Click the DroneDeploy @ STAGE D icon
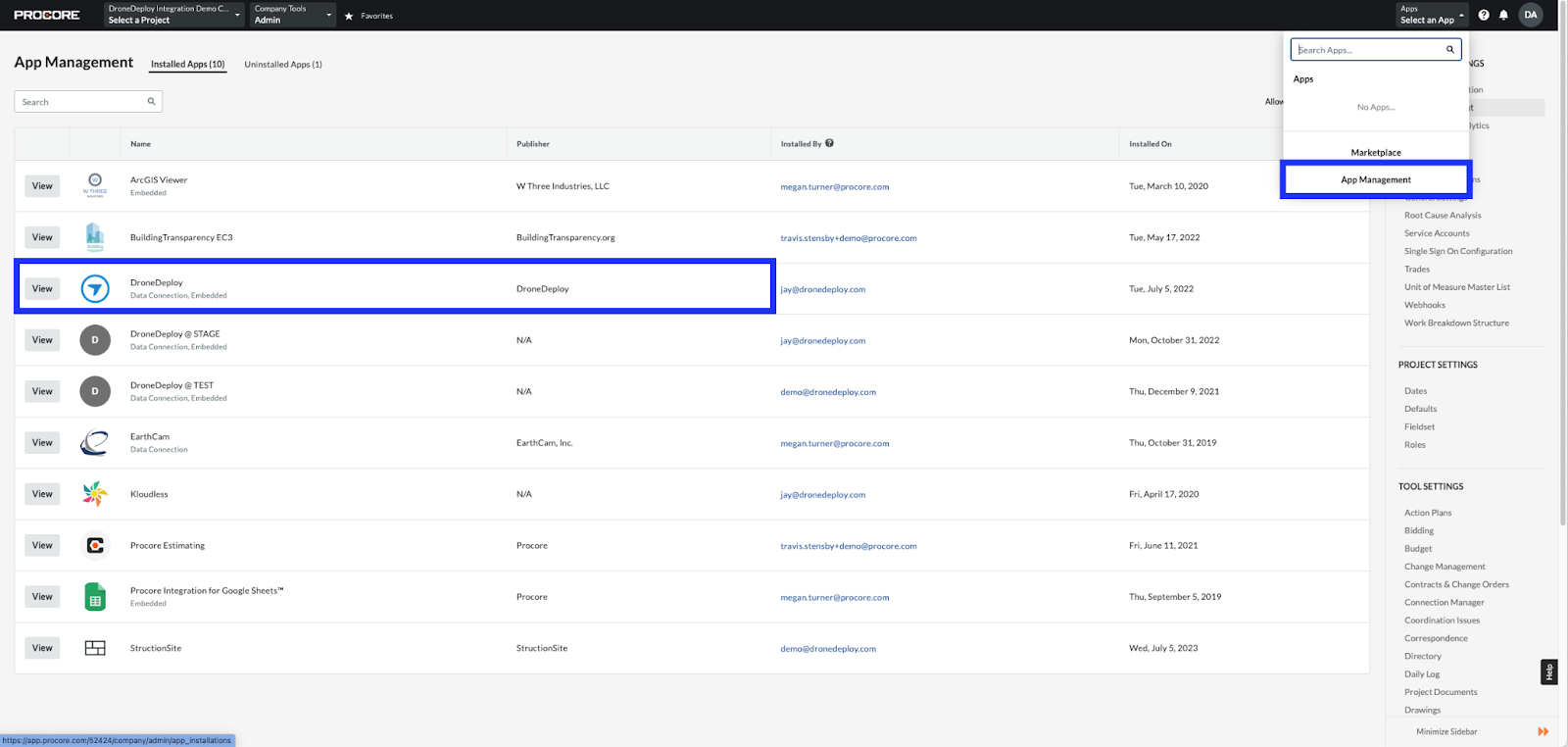Image resolution: width=1568 pixels, height=747 pixels. tap(95, 340)
